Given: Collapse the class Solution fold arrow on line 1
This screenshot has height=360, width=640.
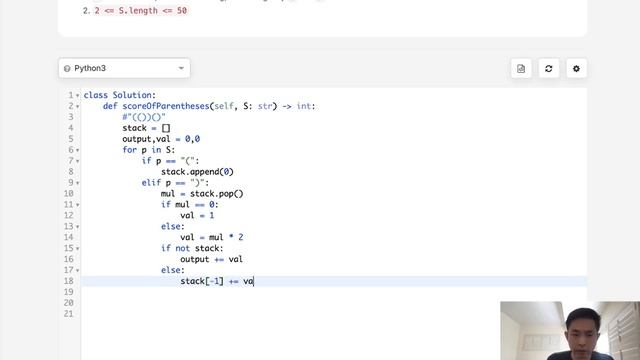Looking at the screenshot, I should [x=78, y=96].
